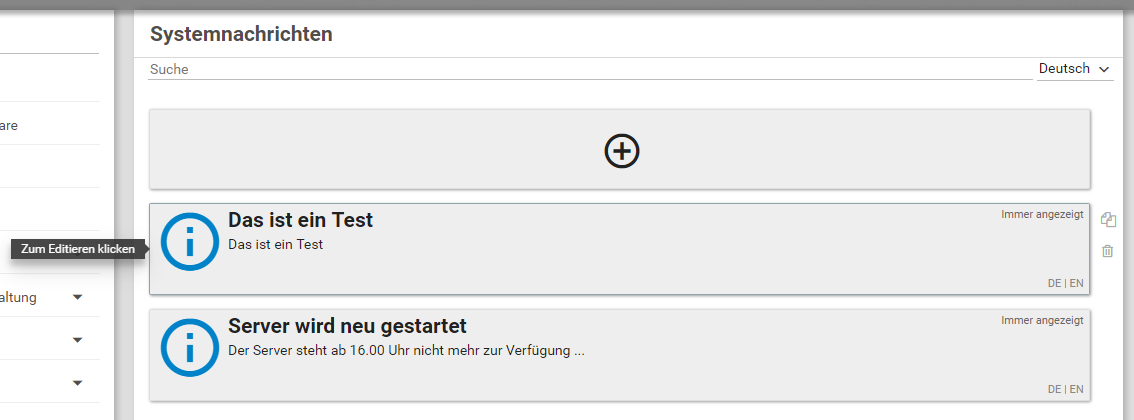Image resolution: width=1134 pixels, height=420 pixels.
Task: Open the Deutsch language dropdown
Action: pyautogui.click(x=1075, y=69)
